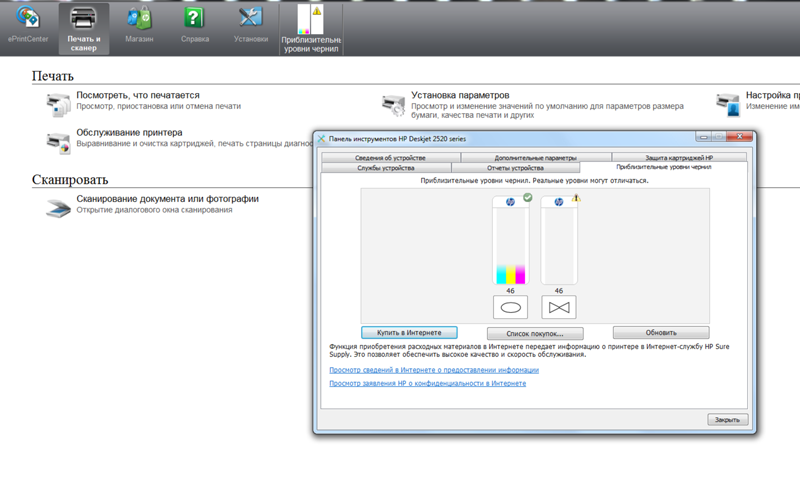Click the bowtie symbol under black cartridge
Screen dimensions: 800x496
[559, 307]
